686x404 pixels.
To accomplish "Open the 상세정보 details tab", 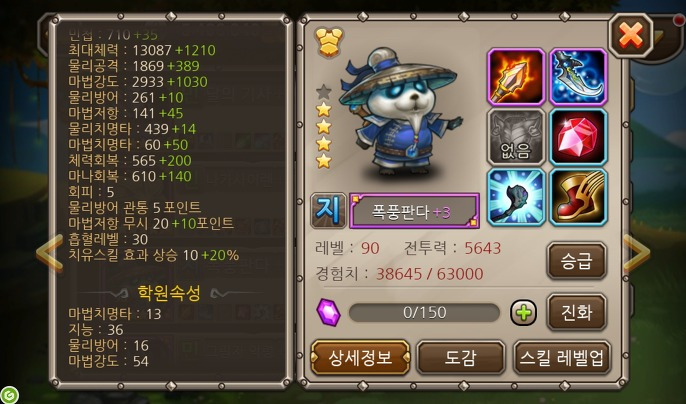I will click(360, 358).
